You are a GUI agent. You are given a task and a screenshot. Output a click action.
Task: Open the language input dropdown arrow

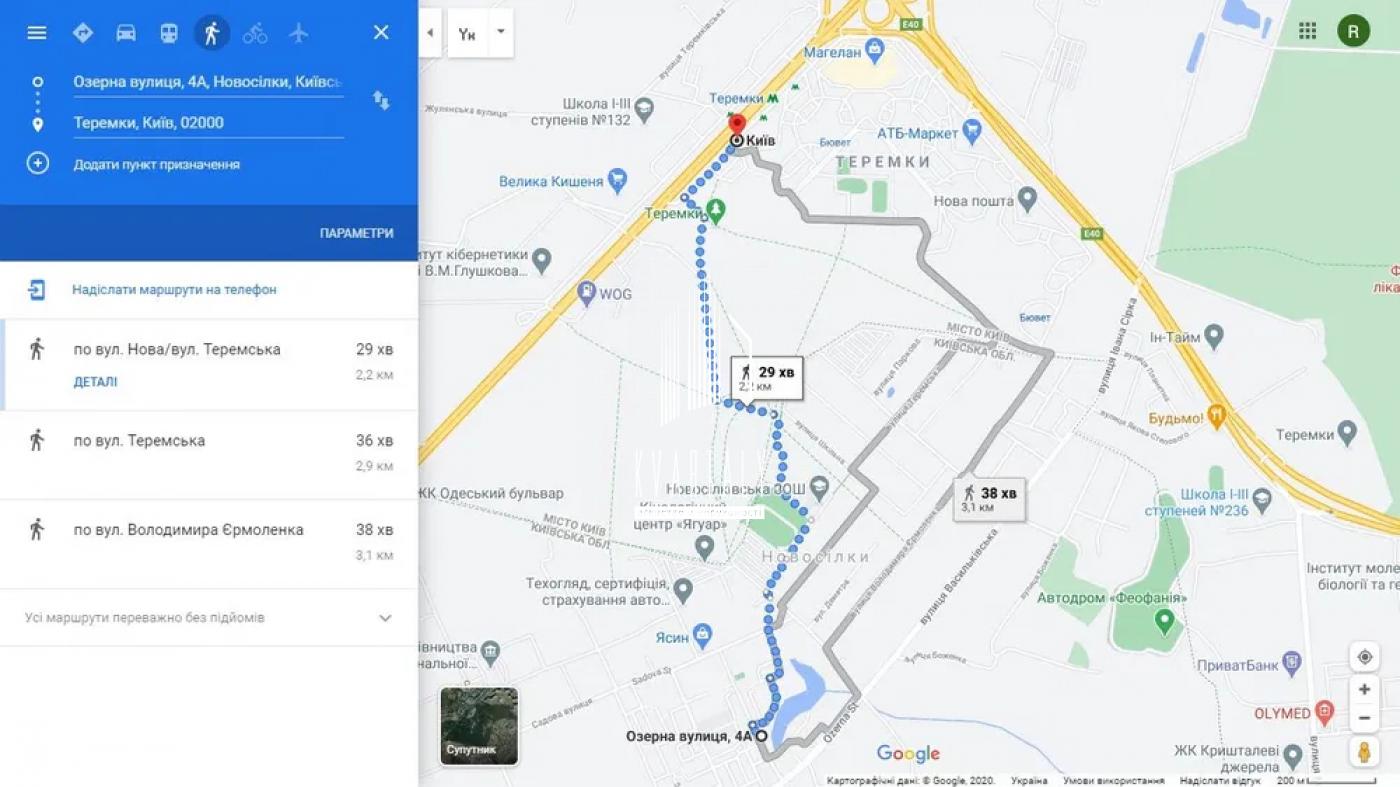501,33
